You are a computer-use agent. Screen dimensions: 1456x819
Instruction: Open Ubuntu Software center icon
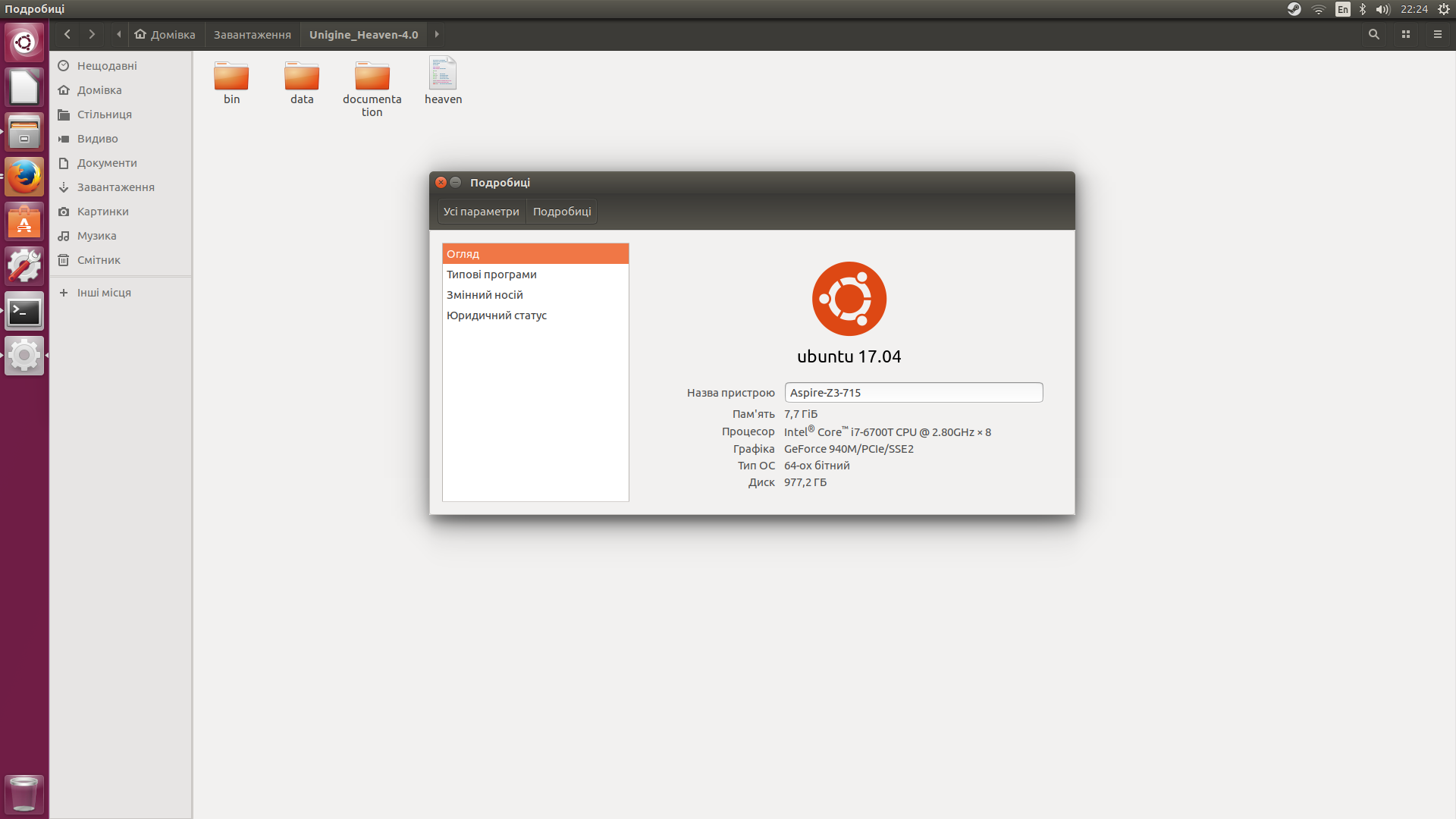[x=24, y=221]
